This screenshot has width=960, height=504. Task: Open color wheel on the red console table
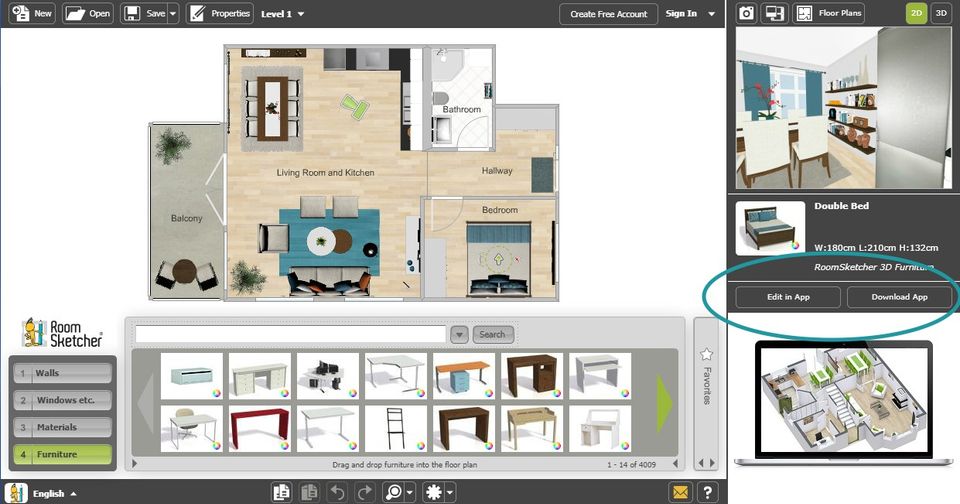click(285, 446)
